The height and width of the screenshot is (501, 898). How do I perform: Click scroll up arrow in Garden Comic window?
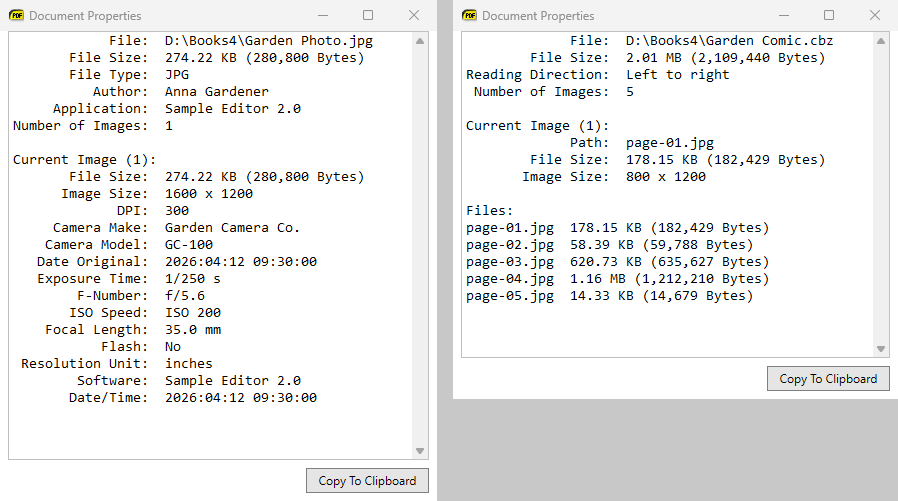click(881, 41)
